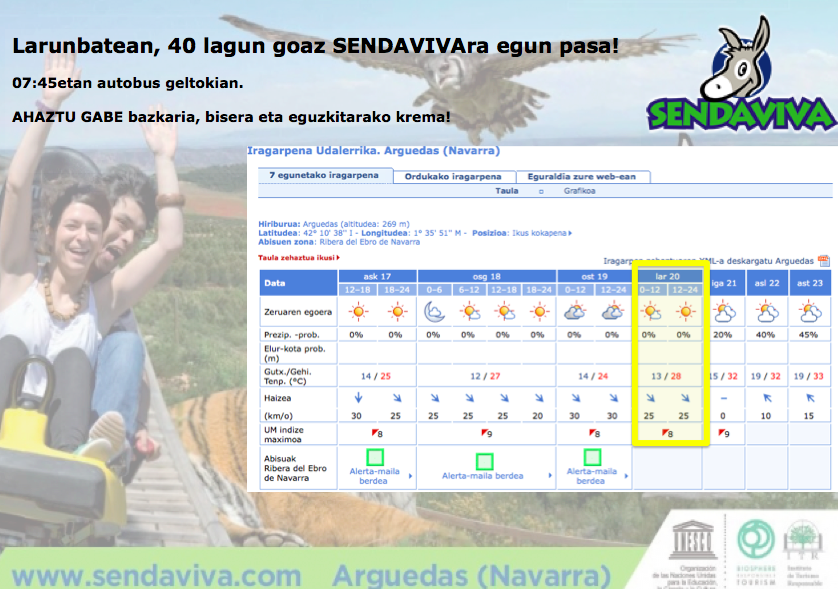Click the XML download icon beside Arguedas
This screenshot has height=589, width=838.
pos(824,261)
